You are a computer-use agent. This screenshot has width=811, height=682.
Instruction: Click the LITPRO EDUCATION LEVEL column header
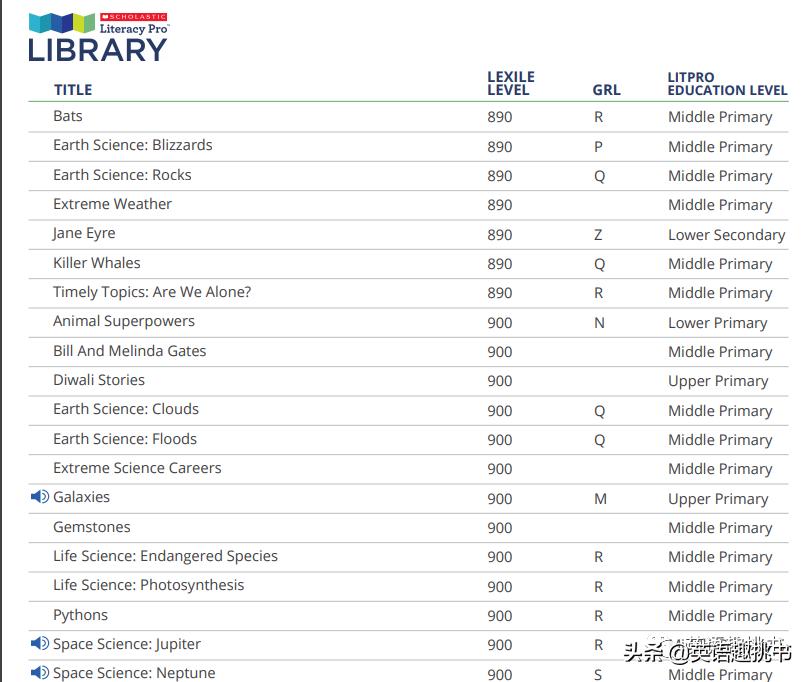tap(727, 84)
